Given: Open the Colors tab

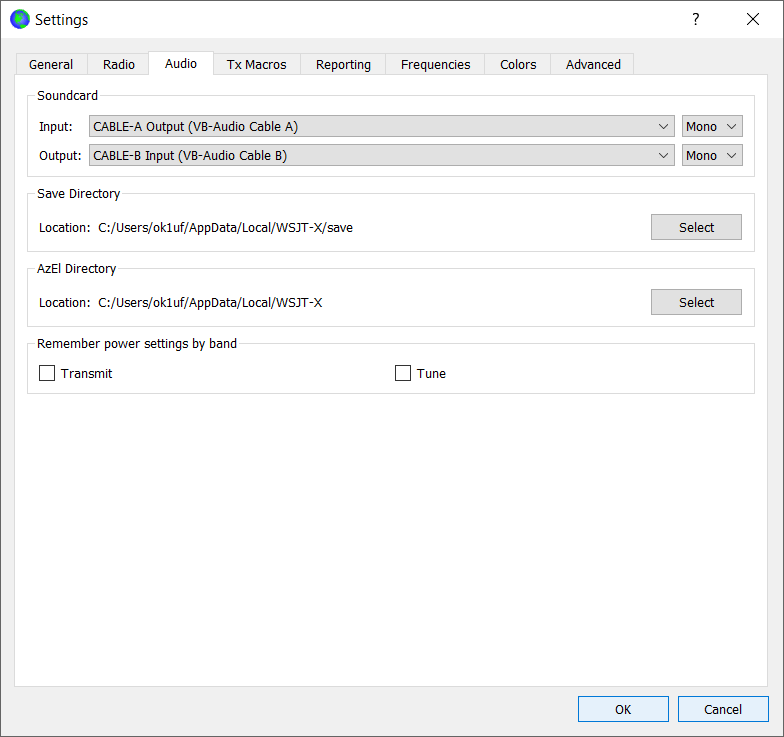Looking at the screenshot, I should click(x=518, y=64).
